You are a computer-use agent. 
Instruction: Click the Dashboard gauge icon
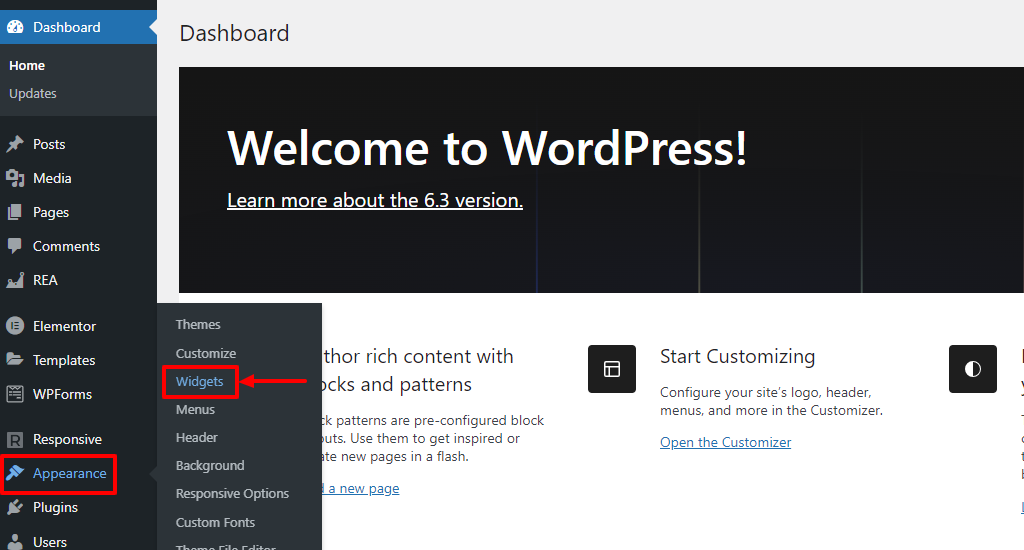tap(15, 27)
